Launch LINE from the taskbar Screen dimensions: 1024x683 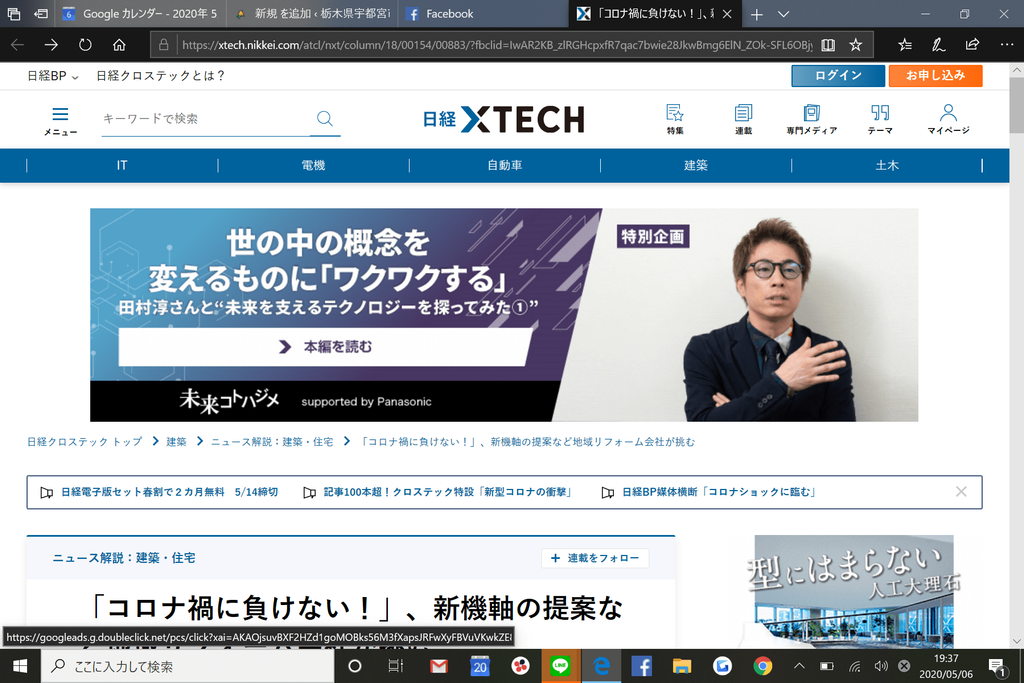pyautogui.click(x=561, y=666)
